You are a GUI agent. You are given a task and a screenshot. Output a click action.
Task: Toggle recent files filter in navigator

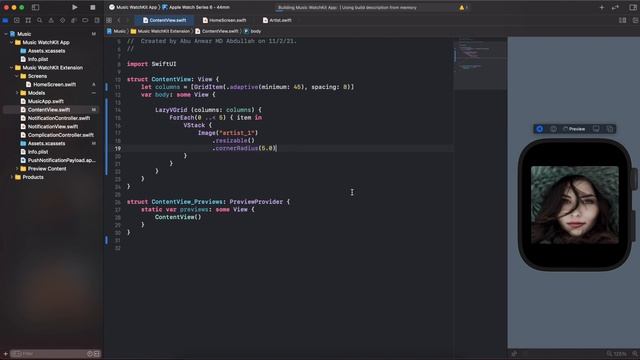click(90, 354)
